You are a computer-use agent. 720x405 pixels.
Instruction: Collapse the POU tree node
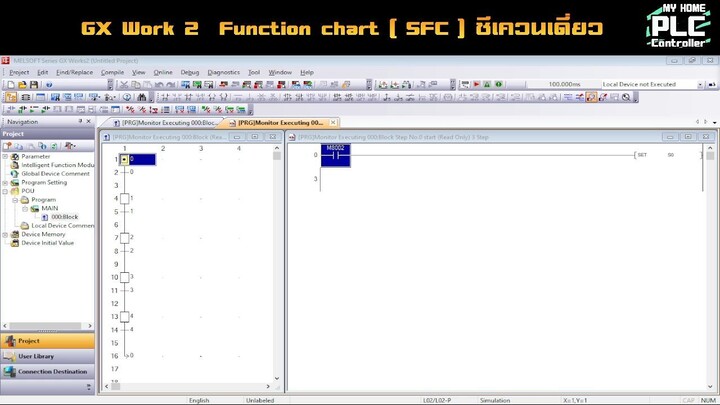tap(5, 191)
